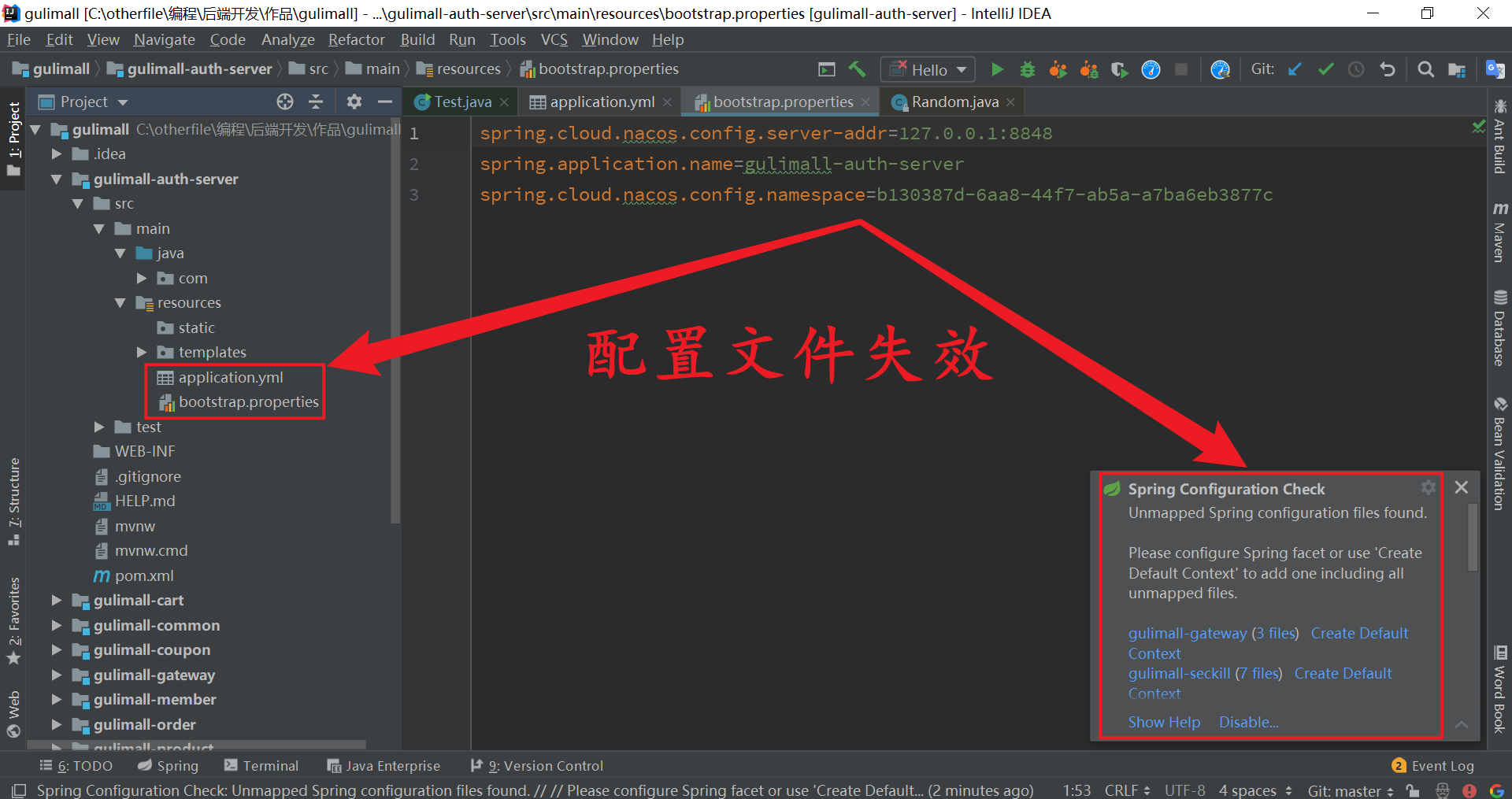Switch to application.yml editor tab
This screenshot has width=1512, height=799.
[602, 102]
